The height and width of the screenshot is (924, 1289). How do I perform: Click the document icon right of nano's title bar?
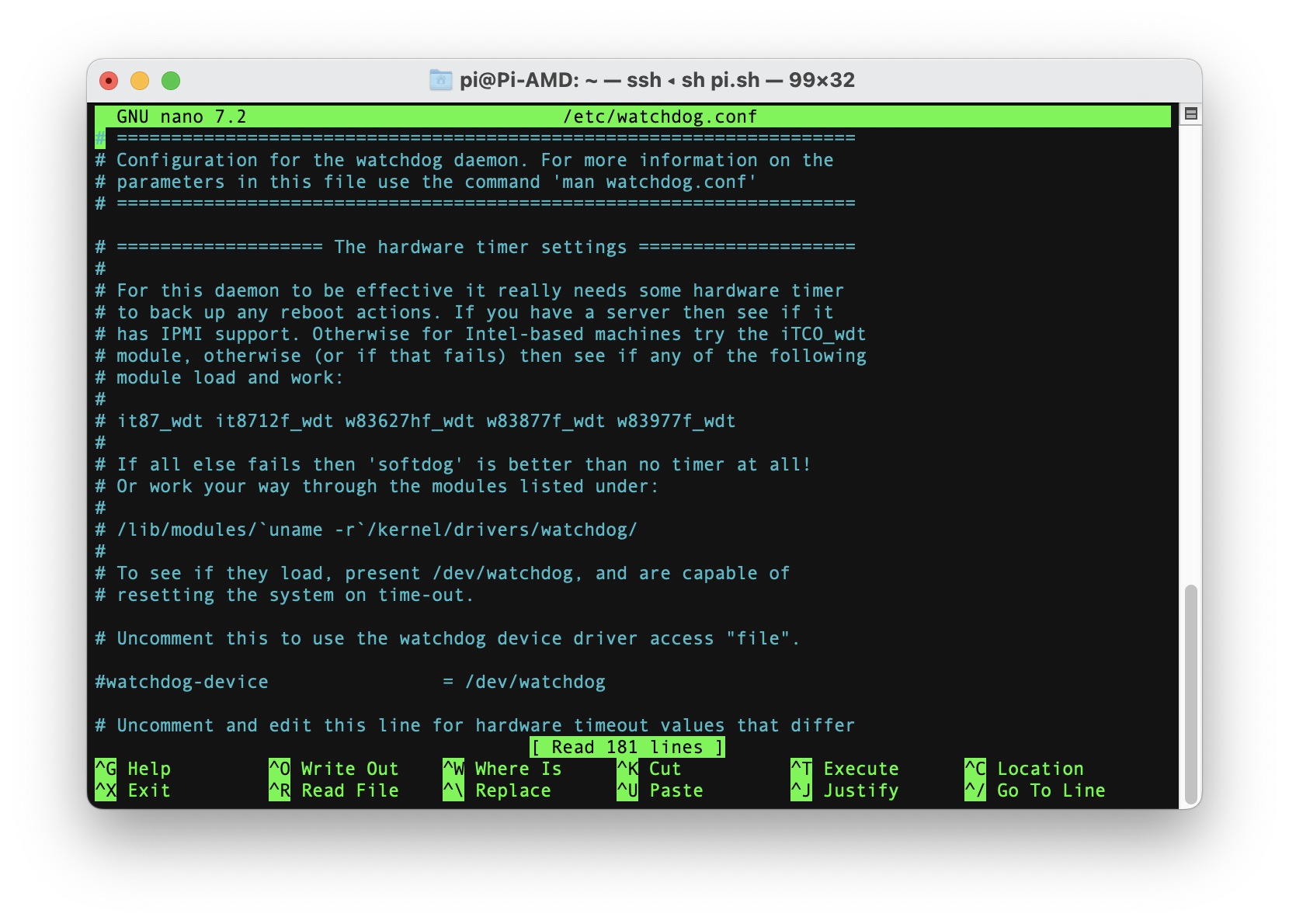pos(1190,115)
